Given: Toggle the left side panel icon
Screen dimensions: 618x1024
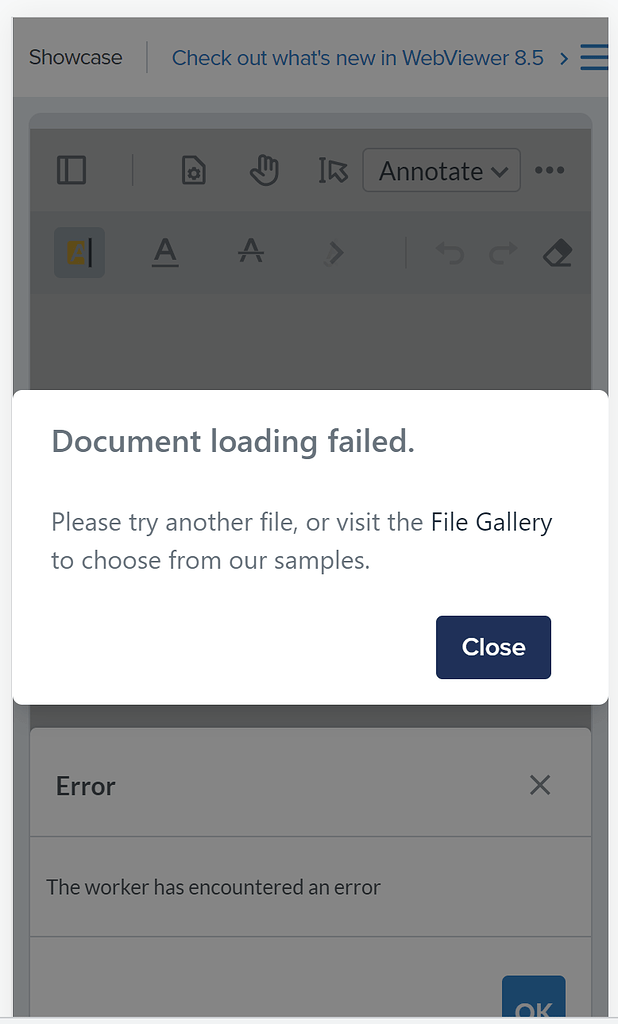Looking at the screenshot, I should 72,170.
